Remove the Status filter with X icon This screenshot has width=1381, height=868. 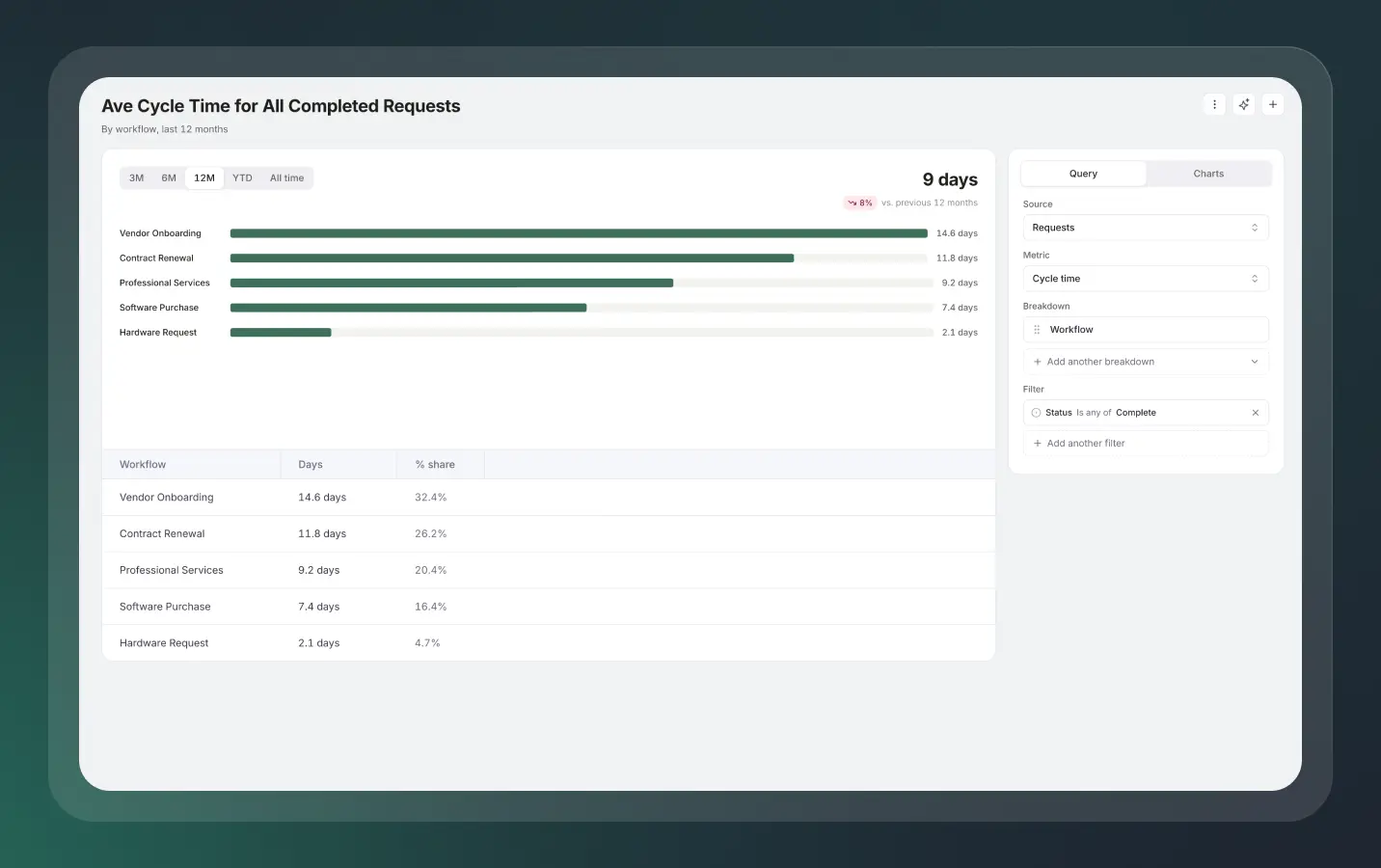point(1256,413)
